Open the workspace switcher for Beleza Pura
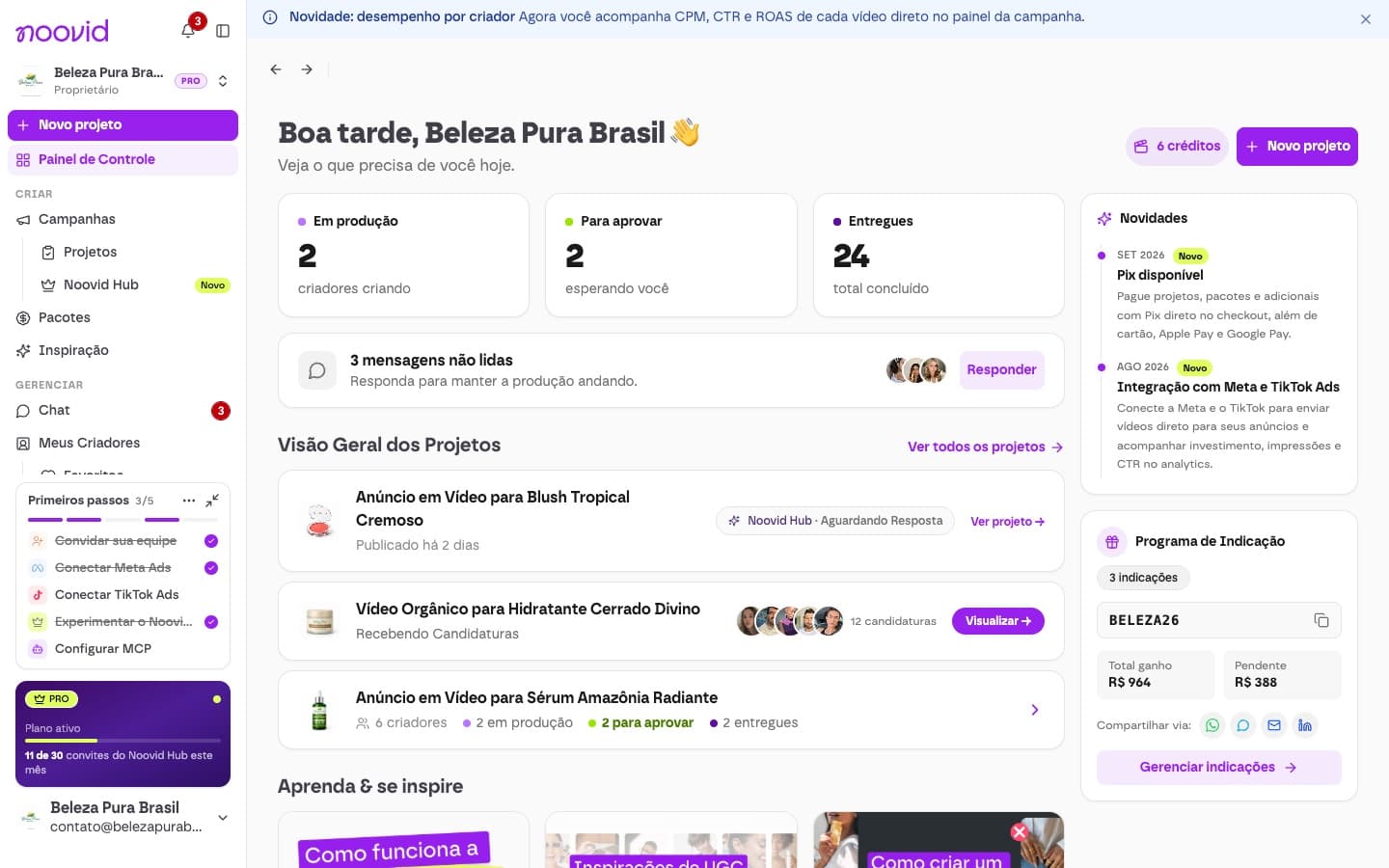Screen dimensions: 1389x868 (123, 81)
